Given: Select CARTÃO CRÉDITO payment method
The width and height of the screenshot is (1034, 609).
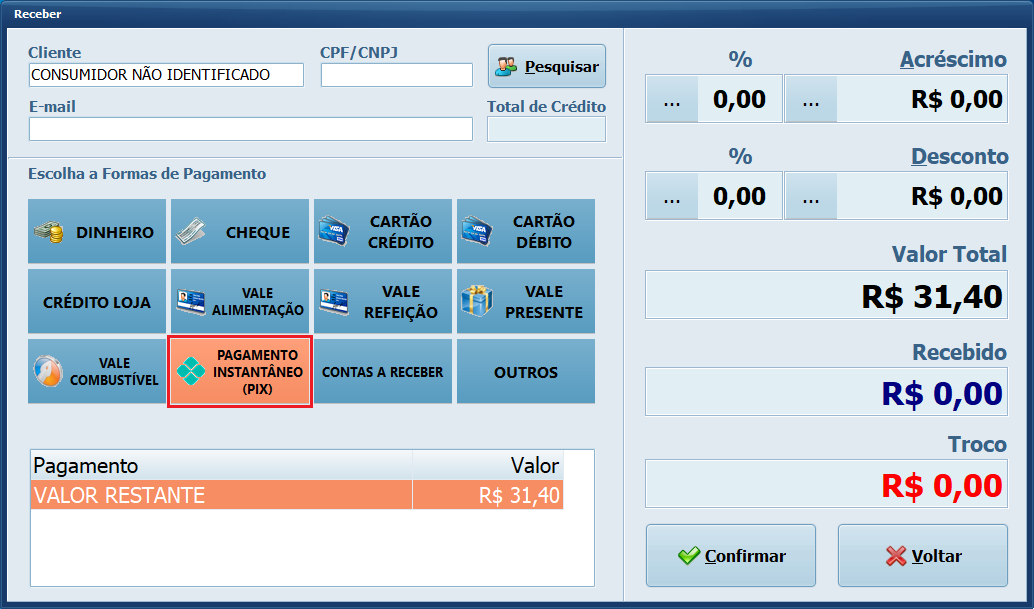Looking at the screenshot, I should pos(382,231).
